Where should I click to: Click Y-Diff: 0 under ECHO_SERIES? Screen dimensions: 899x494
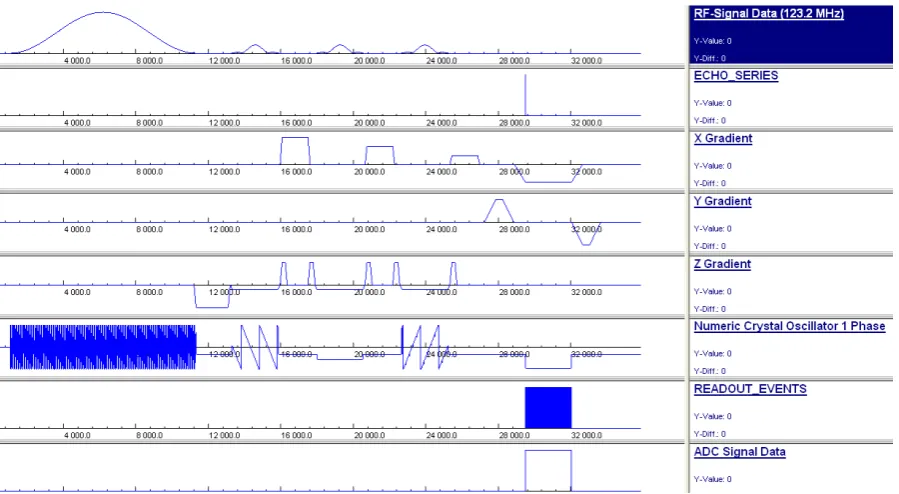pyautogui.click(x=710, y=120)
